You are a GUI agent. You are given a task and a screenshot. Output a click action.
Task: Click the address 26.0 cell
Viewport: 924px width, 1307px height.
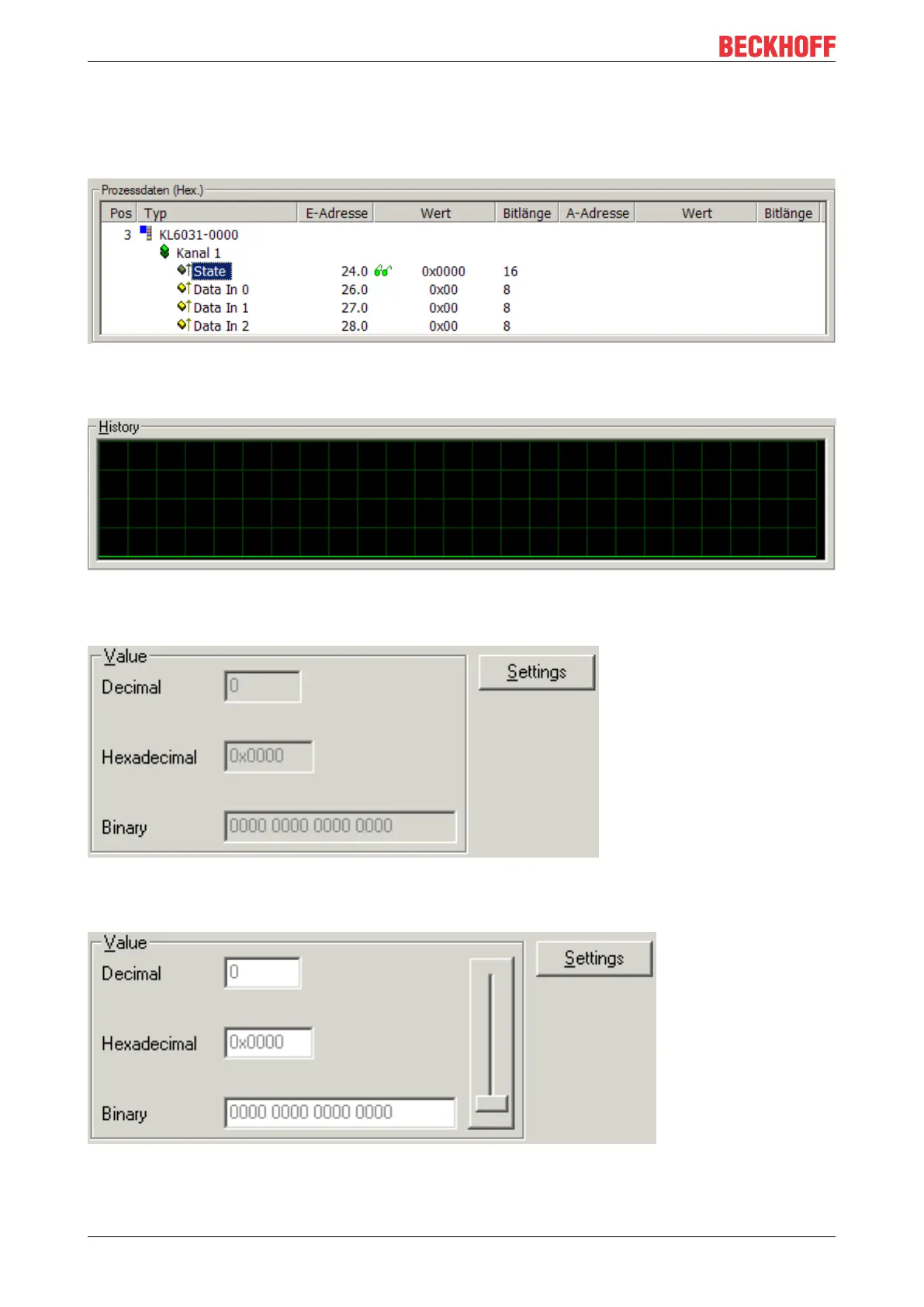(x=355, y=289)
